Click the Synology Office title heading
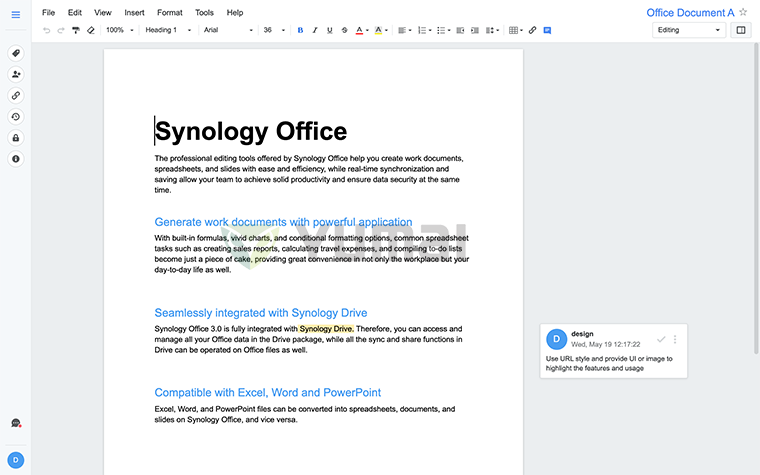This screenshot has width=760, height=475. [x=251, y=131]
